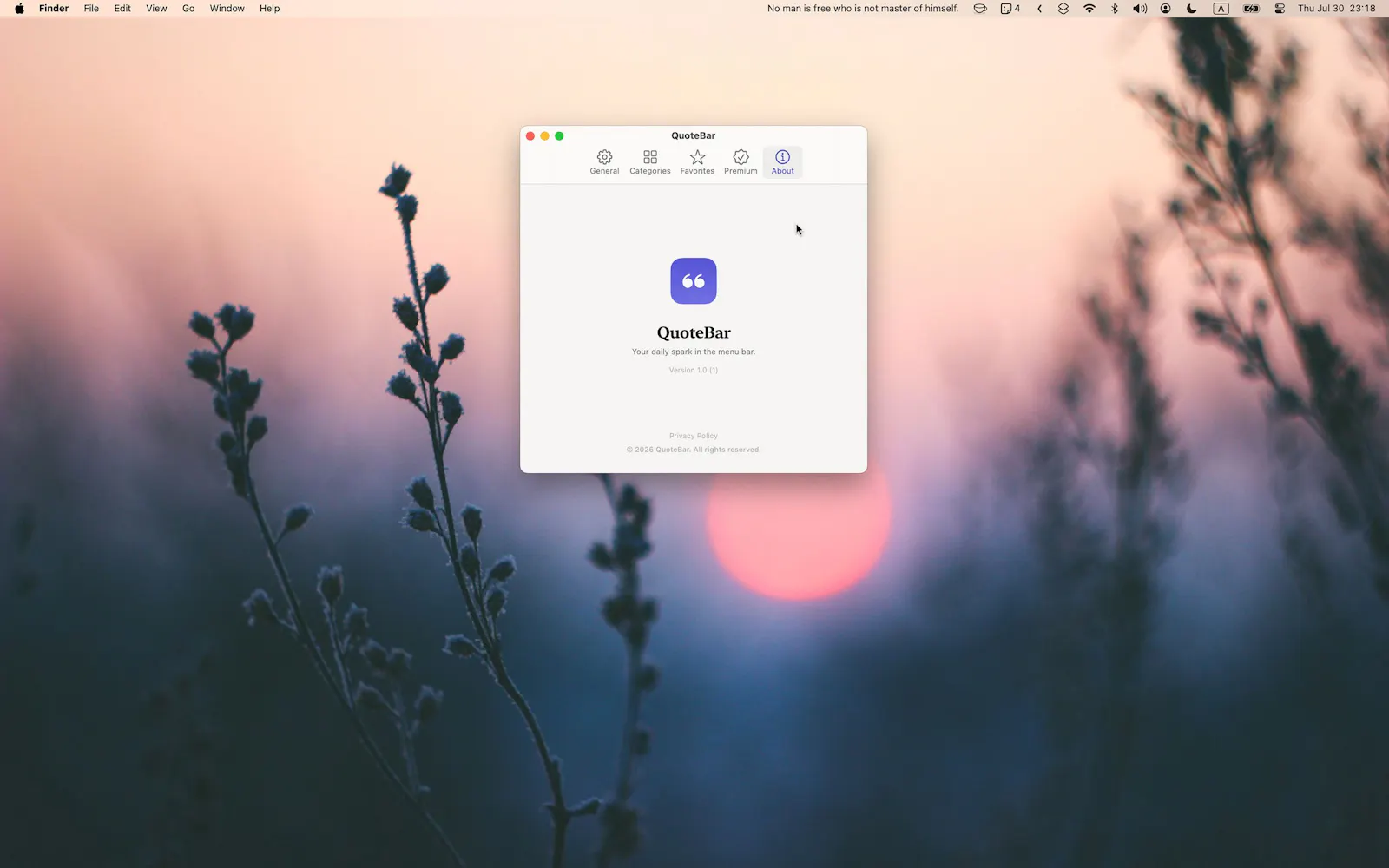
Task: Click the Bluetooth icon in menu bar
Action: (x=1115, y=9)
